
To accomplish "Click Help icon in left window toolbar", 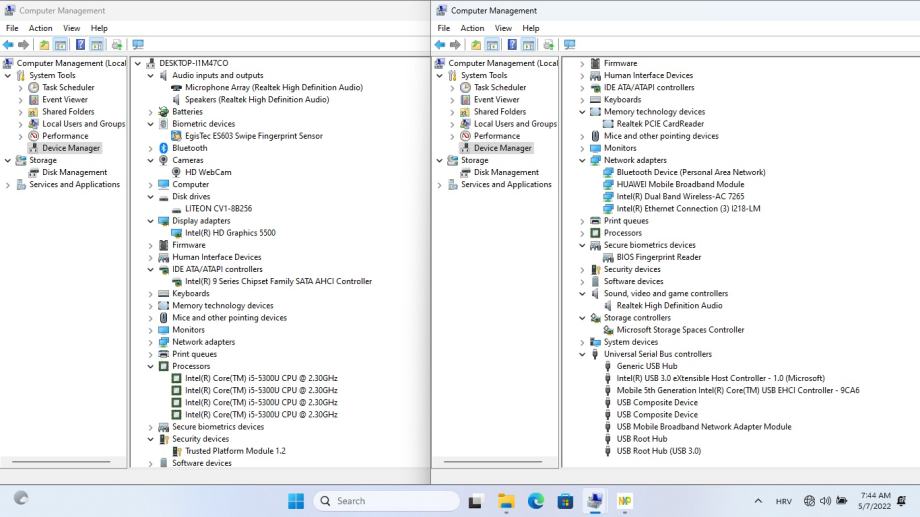I will [x=80, y=45].
